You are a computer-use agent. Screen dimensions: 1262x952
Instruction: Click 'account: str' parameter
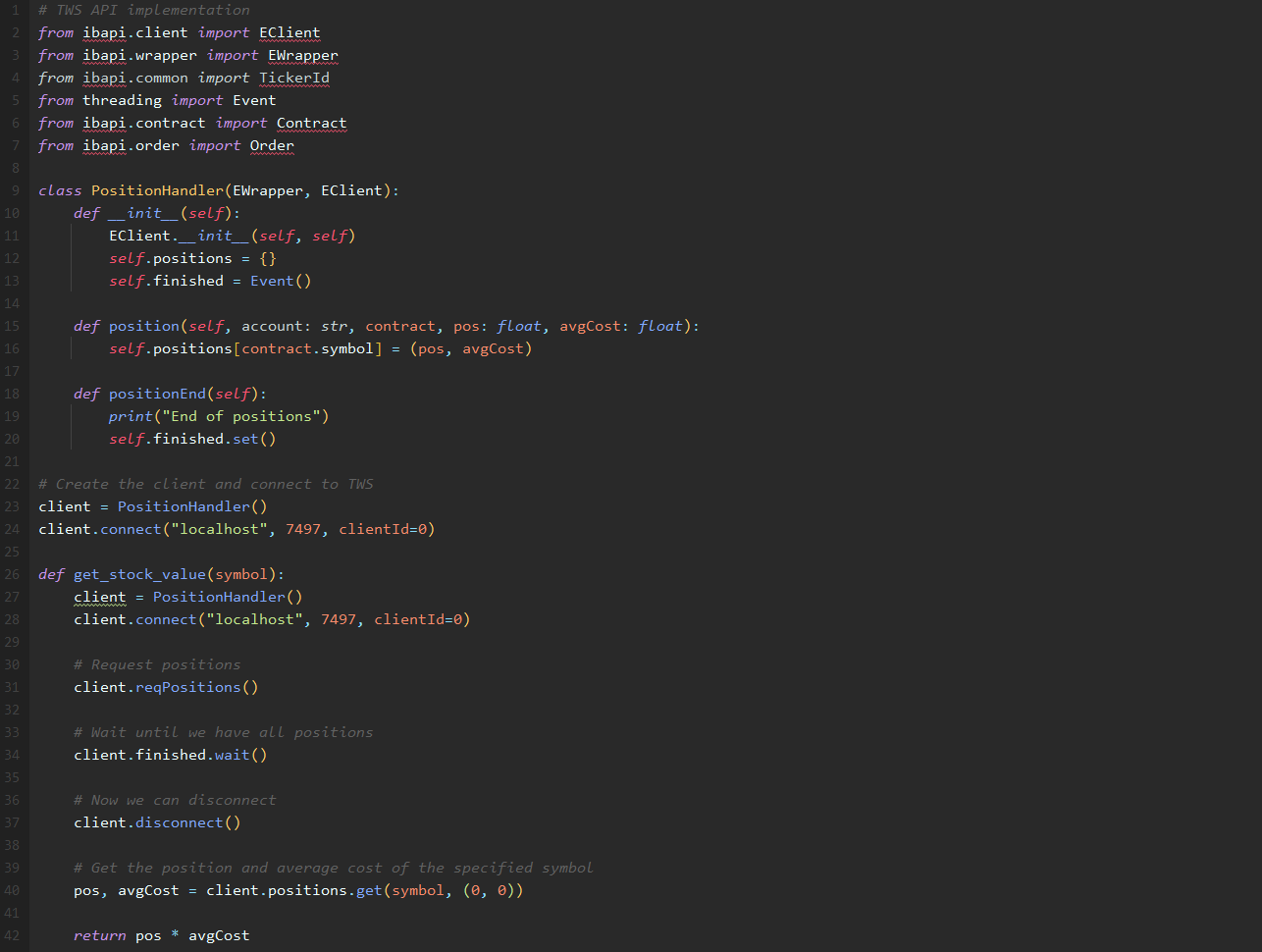(x=294, y=326)
